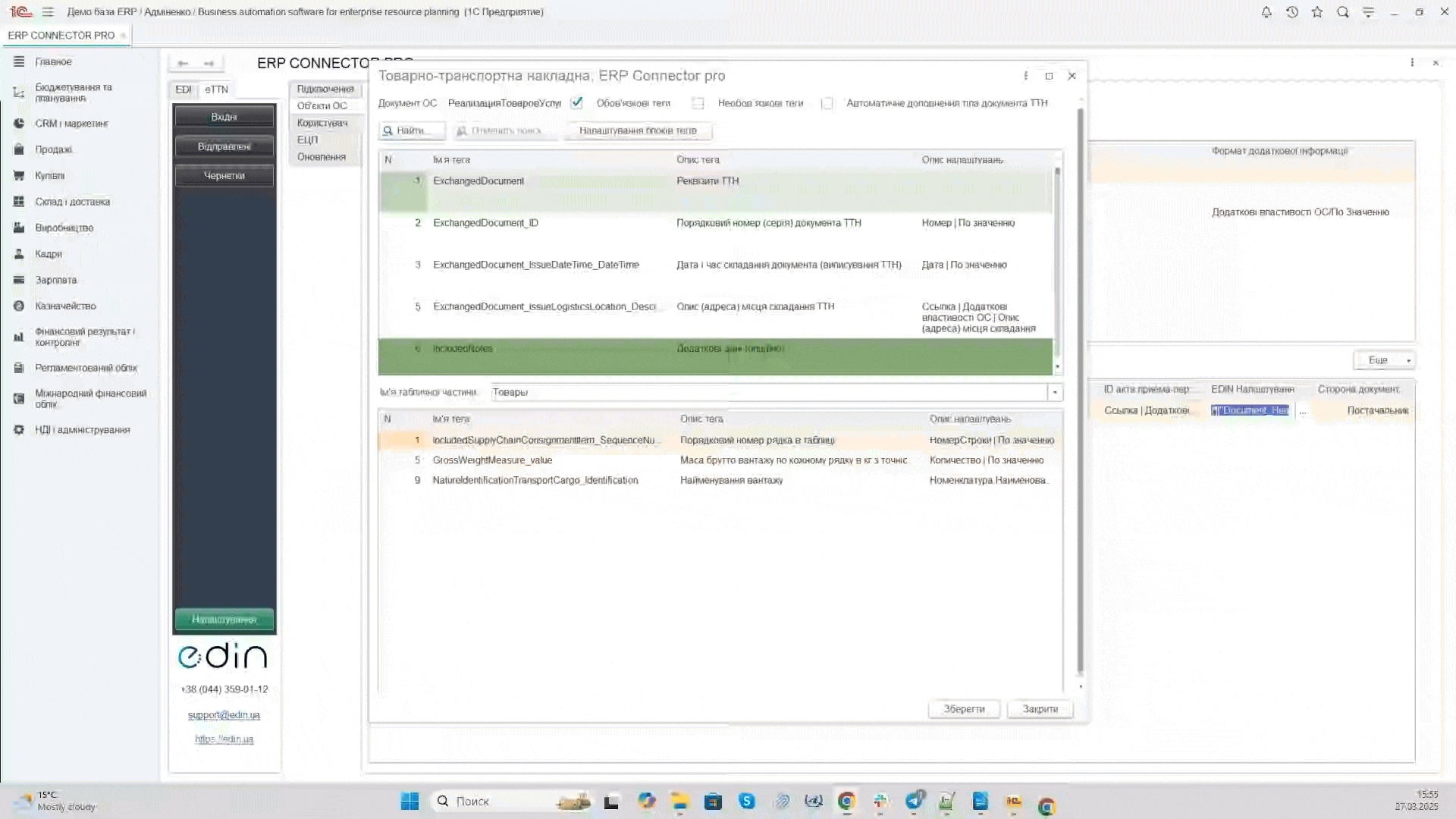
Task: Click the Зберегти button
Action: coord(964,709)
